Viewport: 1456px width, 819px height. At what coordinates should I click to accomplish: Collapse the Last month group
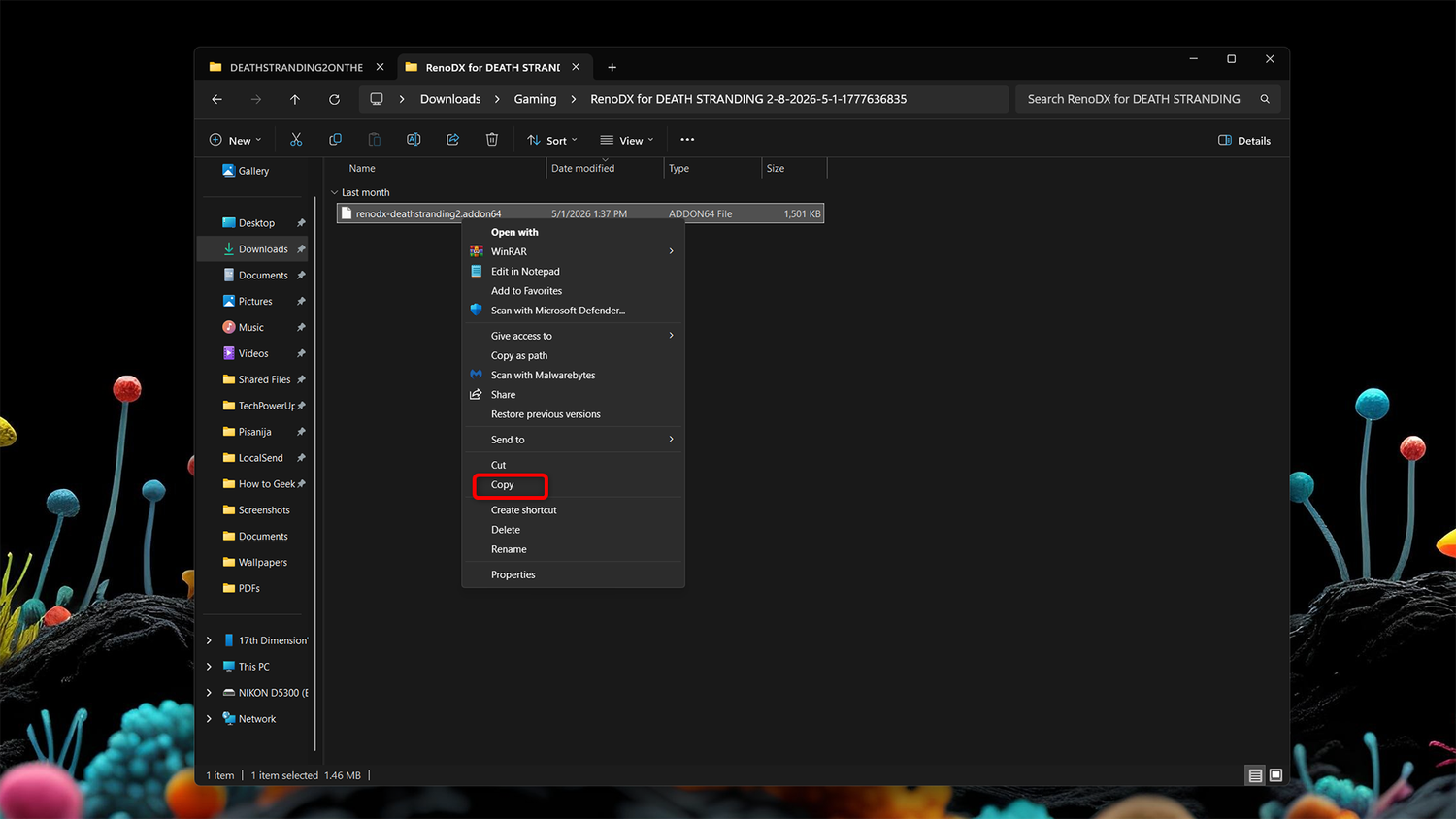click(334, 192)
